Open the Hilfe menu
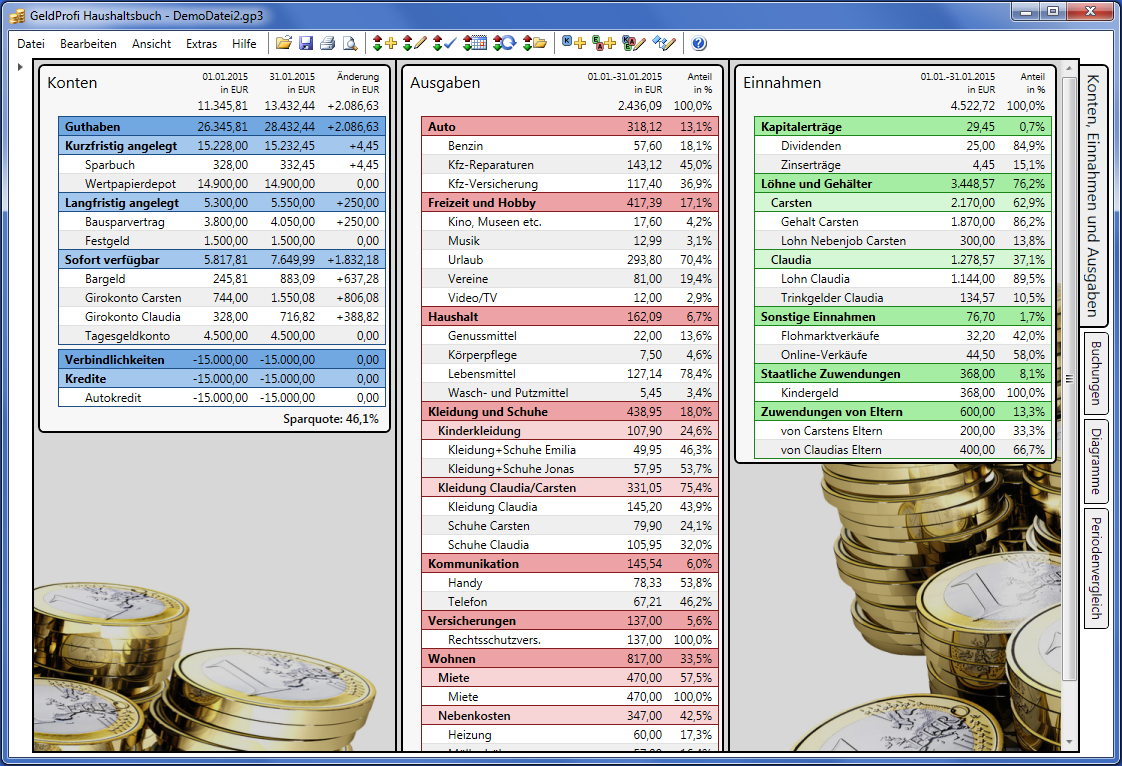Image resolution: width=1122 pixels, height=766 pixels. pyautogui.click(x=244, y=44)
